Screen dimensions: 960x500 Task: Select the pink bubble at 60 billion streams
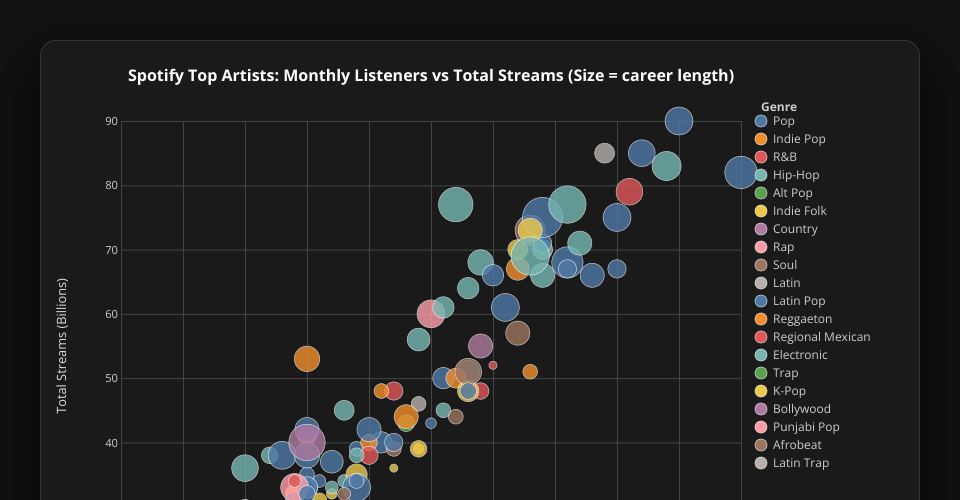click(x=431, y=314)
